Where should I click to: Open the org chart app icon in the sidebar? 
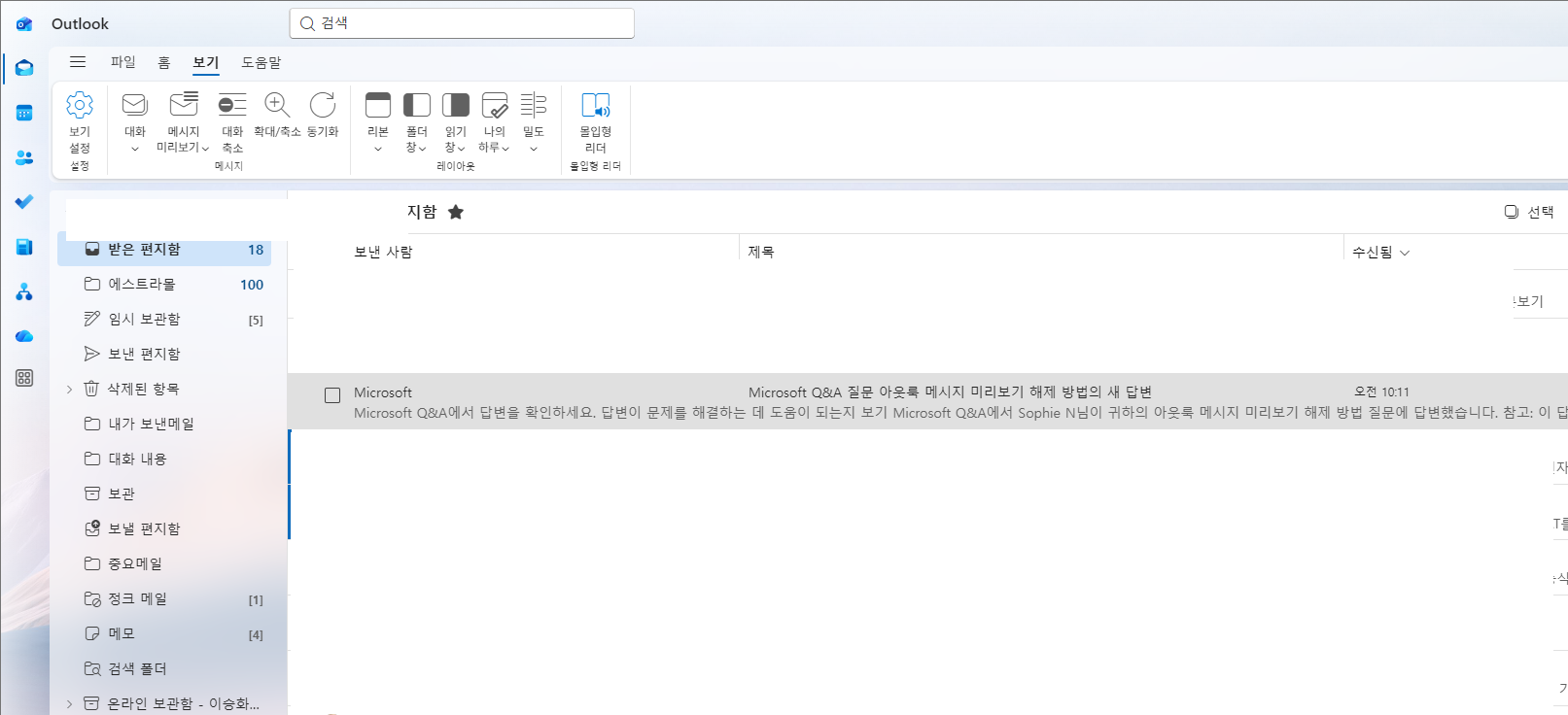[x=24, y=291]
